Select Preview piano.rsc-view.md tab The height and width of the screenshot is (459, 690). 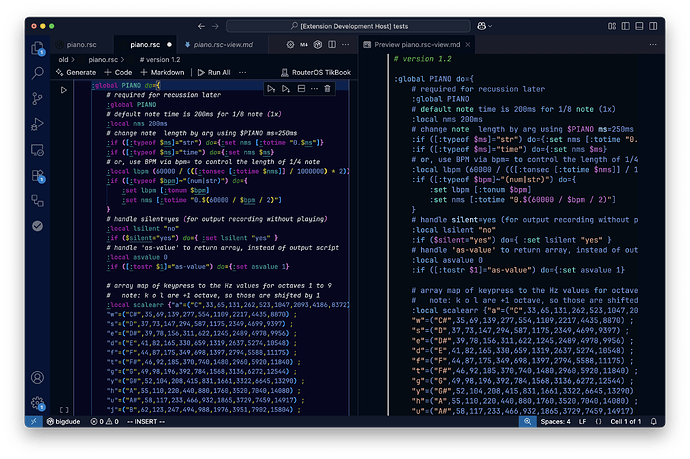pos(417,44)
